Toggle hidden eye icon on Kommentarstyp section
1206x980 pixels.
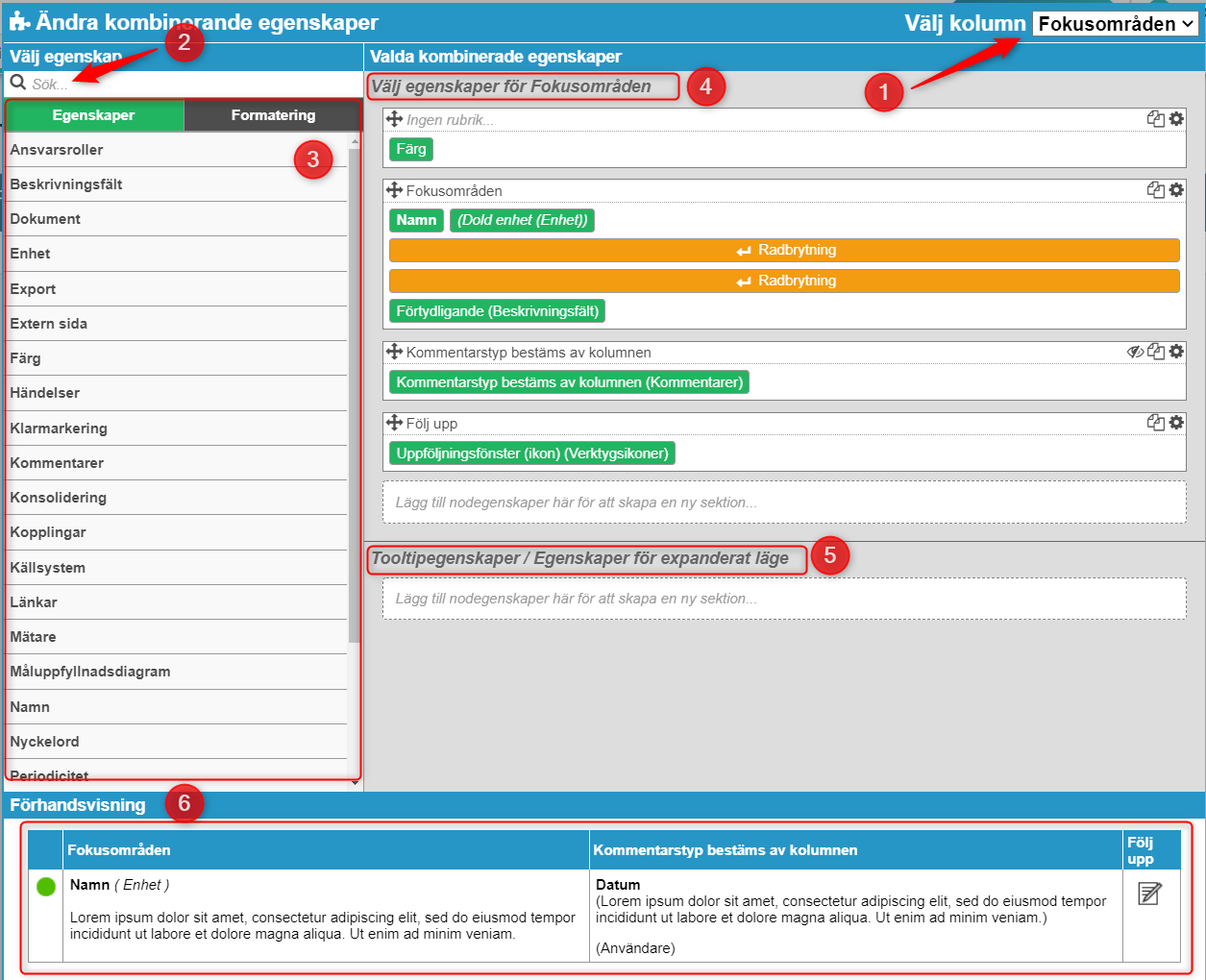coord(1135,352)
